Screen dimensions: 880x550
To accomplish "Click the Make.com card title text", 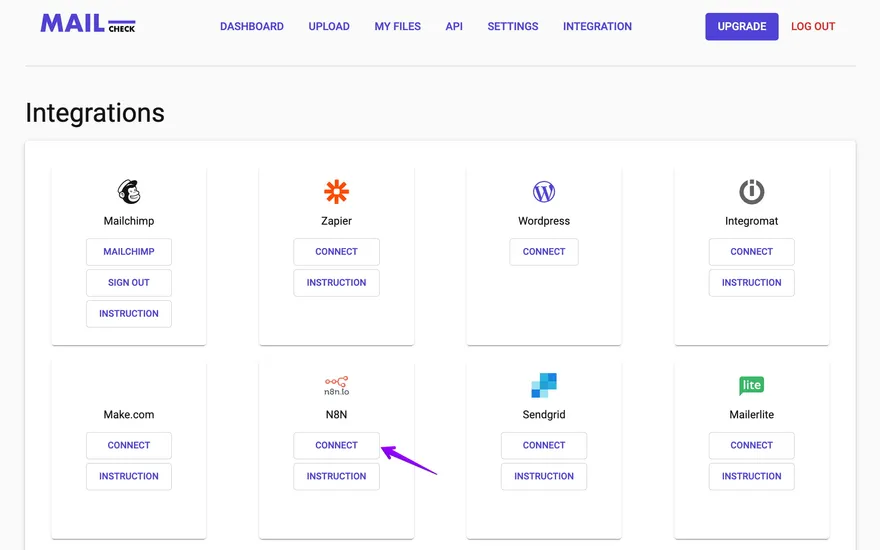I will point(129,414).
